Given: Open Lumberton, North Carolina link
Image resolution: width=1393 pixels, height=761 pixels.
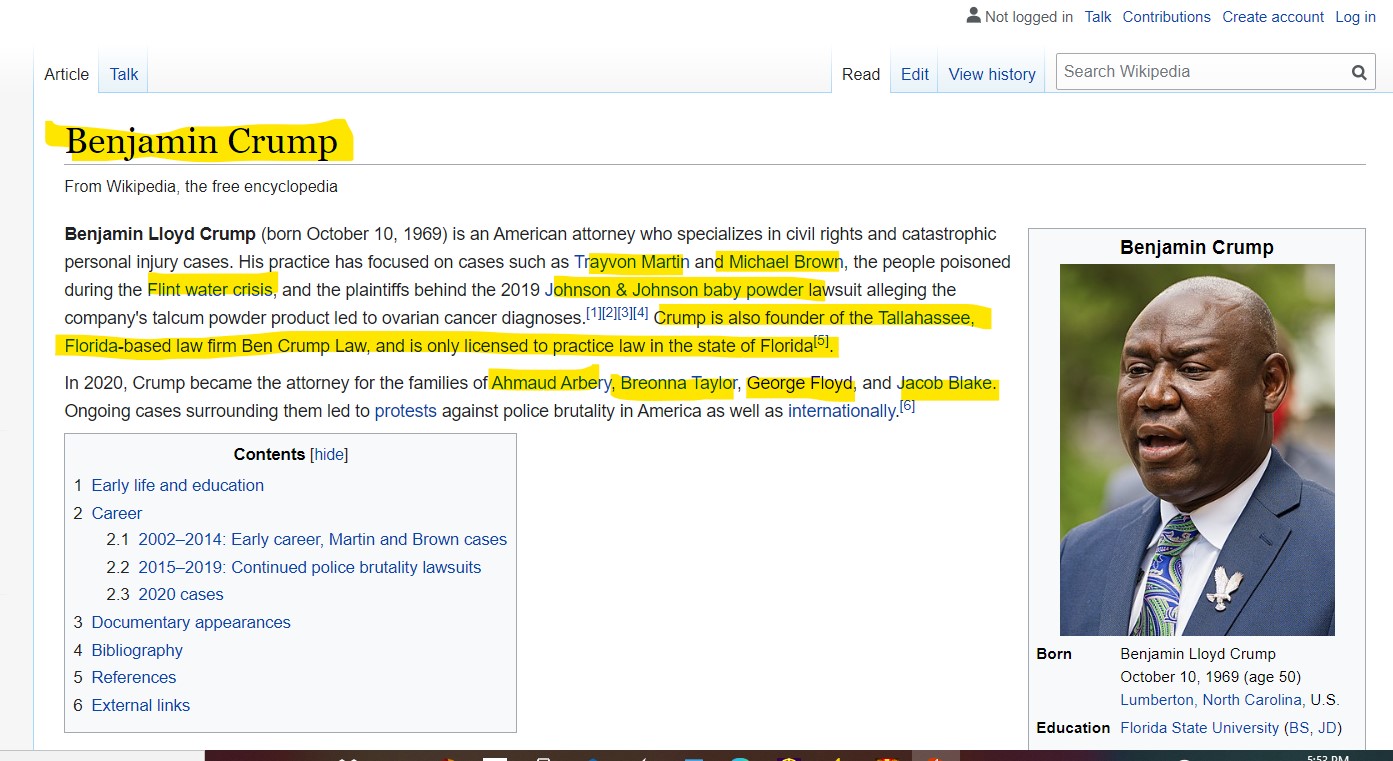Looking at the screenshot, I should point(1212,700).
